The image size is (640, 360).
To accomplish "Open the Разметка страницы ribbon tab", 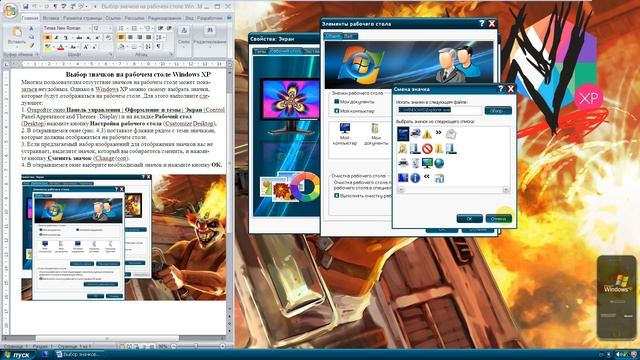I will (82, 18).
